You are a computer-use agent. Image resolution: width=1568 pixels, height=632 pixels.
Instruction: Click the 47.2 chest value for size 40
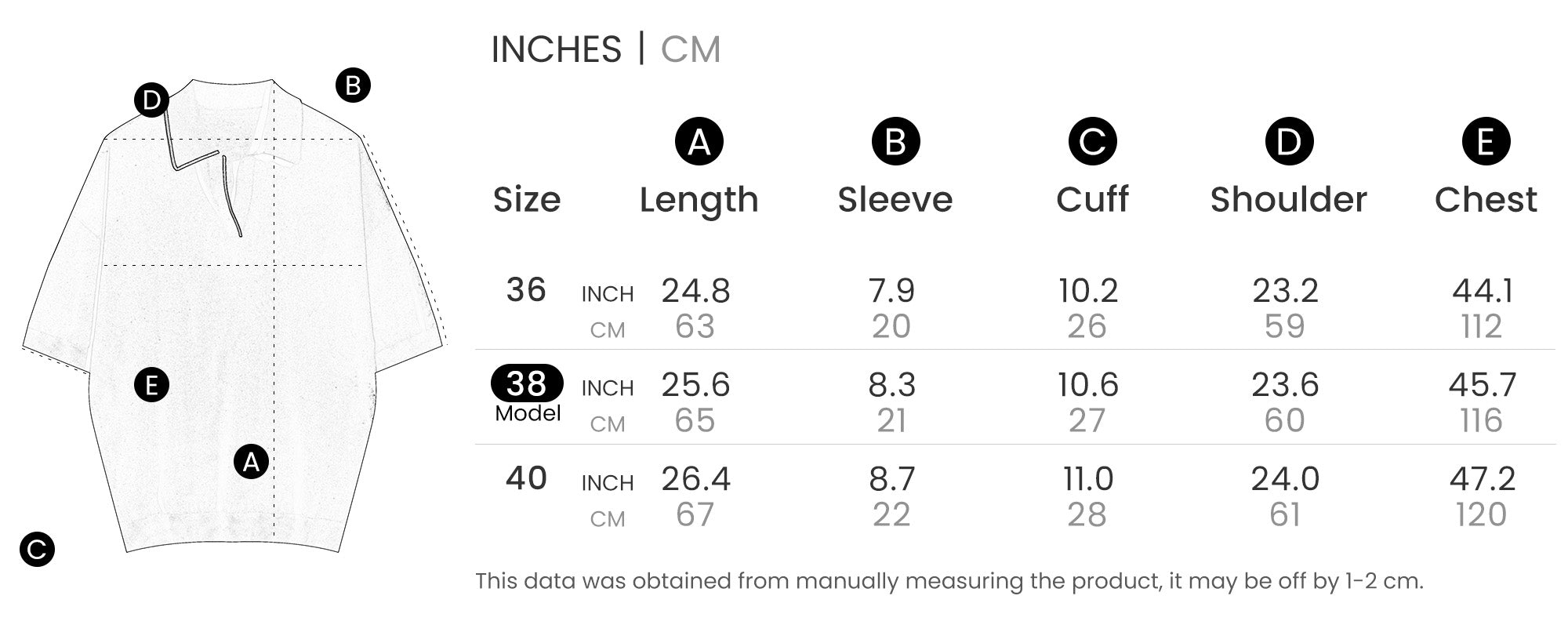[1483, 479]
